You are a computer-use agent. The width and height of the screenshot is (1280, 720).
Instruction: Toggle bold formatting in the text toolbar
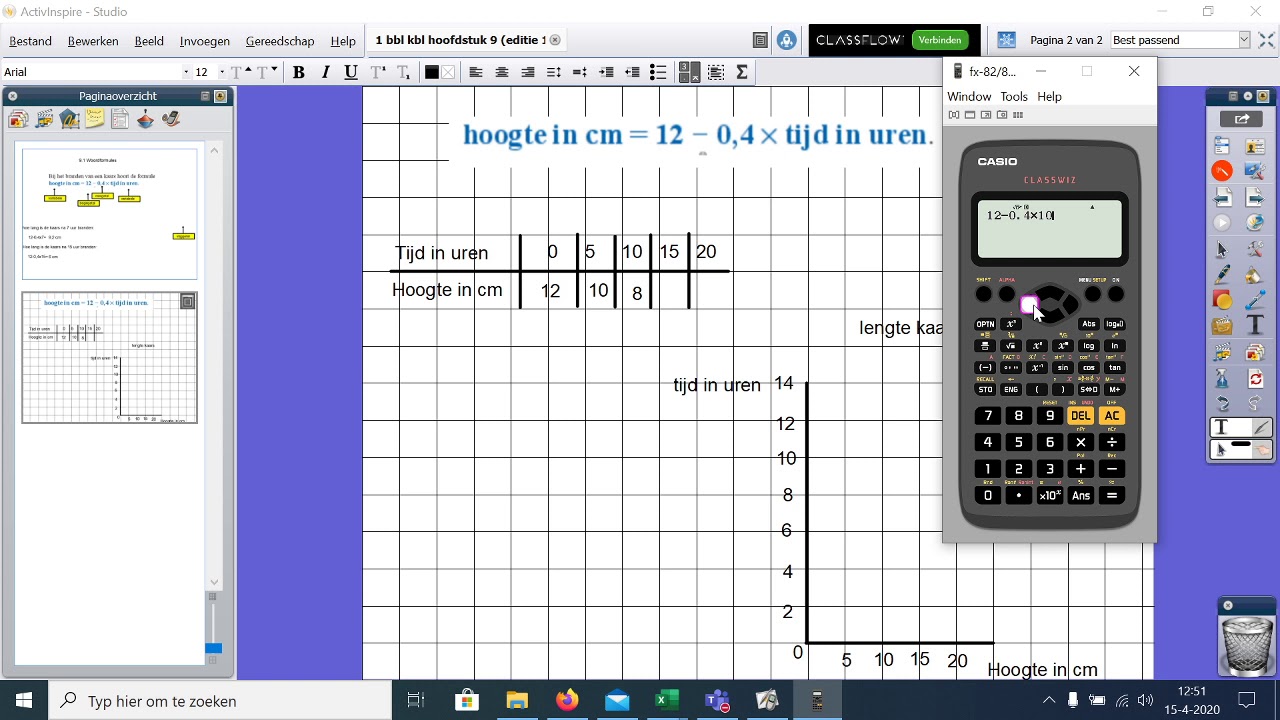299,72
